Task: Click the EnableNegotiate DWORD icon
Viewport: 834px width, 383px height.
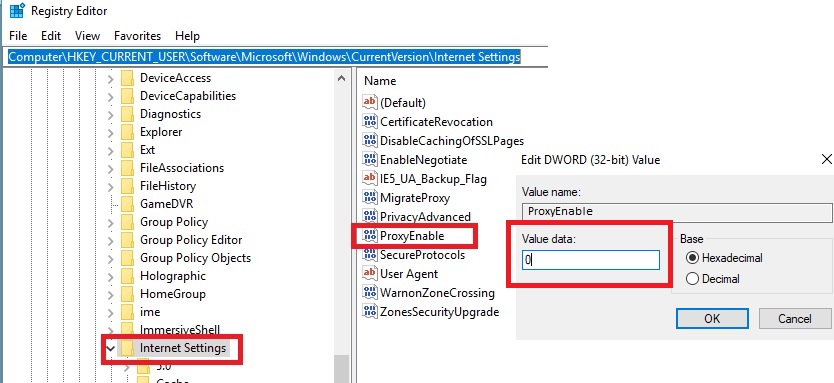Action: click(x=370, y=159)
